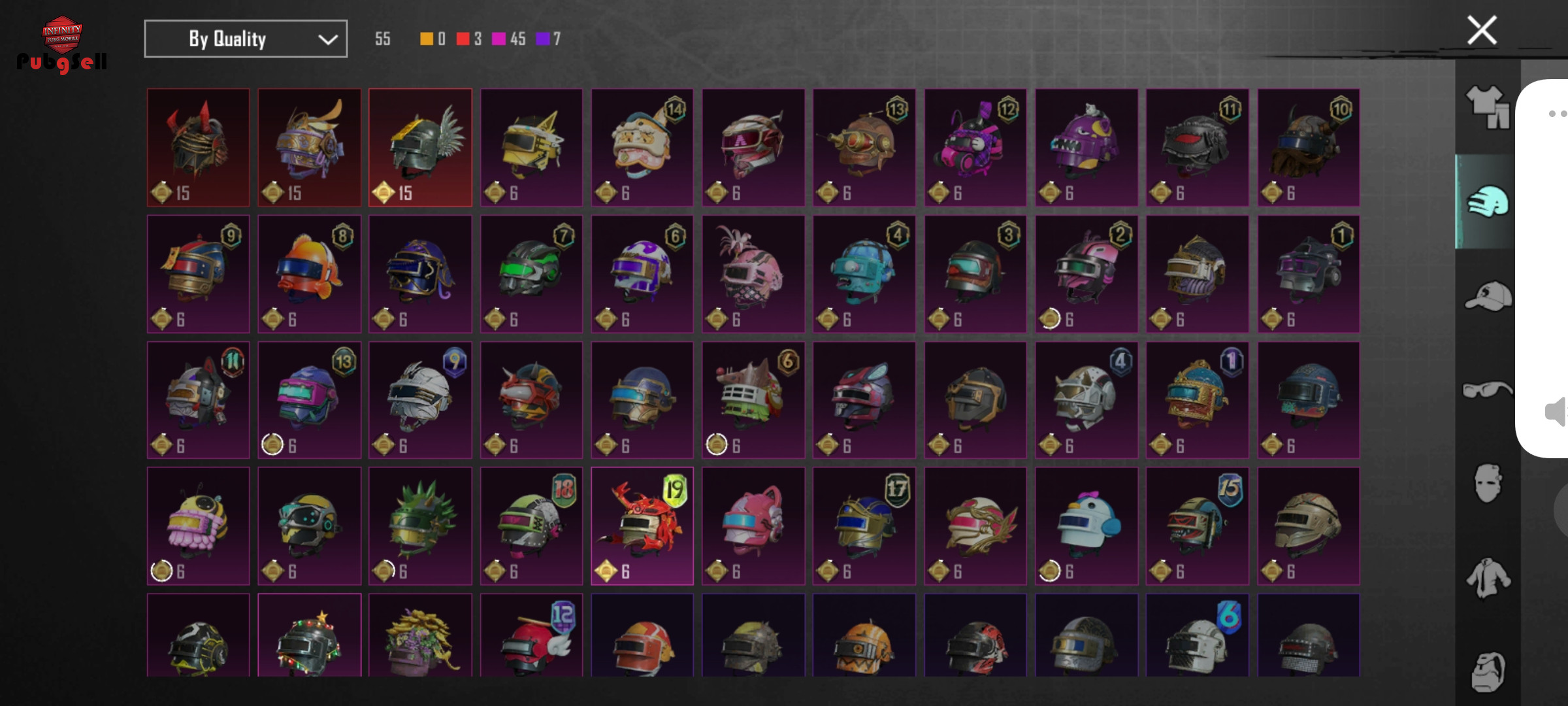Open the outfits category t-shirt icon
Screen dimensions: 1568x706
(x=1487, y=107)
